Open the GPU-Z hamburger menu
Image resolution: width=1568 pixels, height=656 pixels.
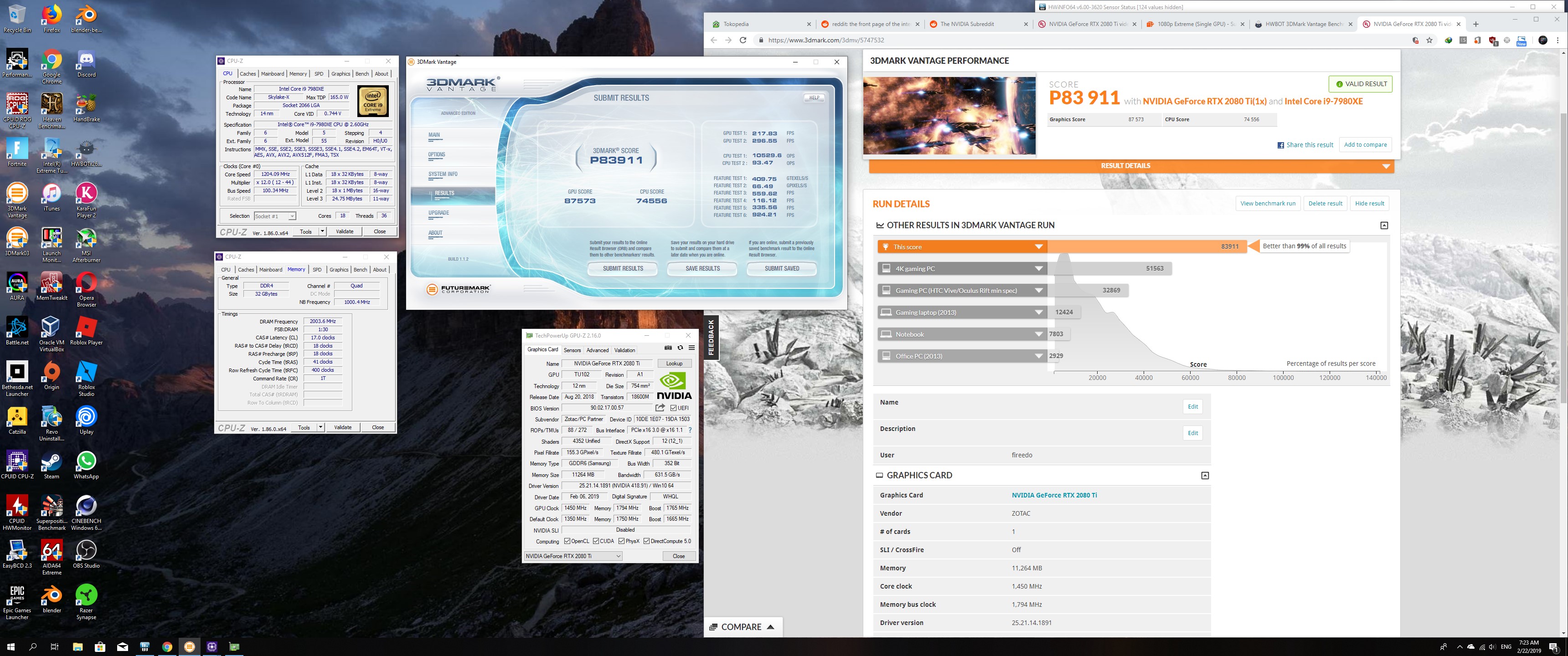691,348
